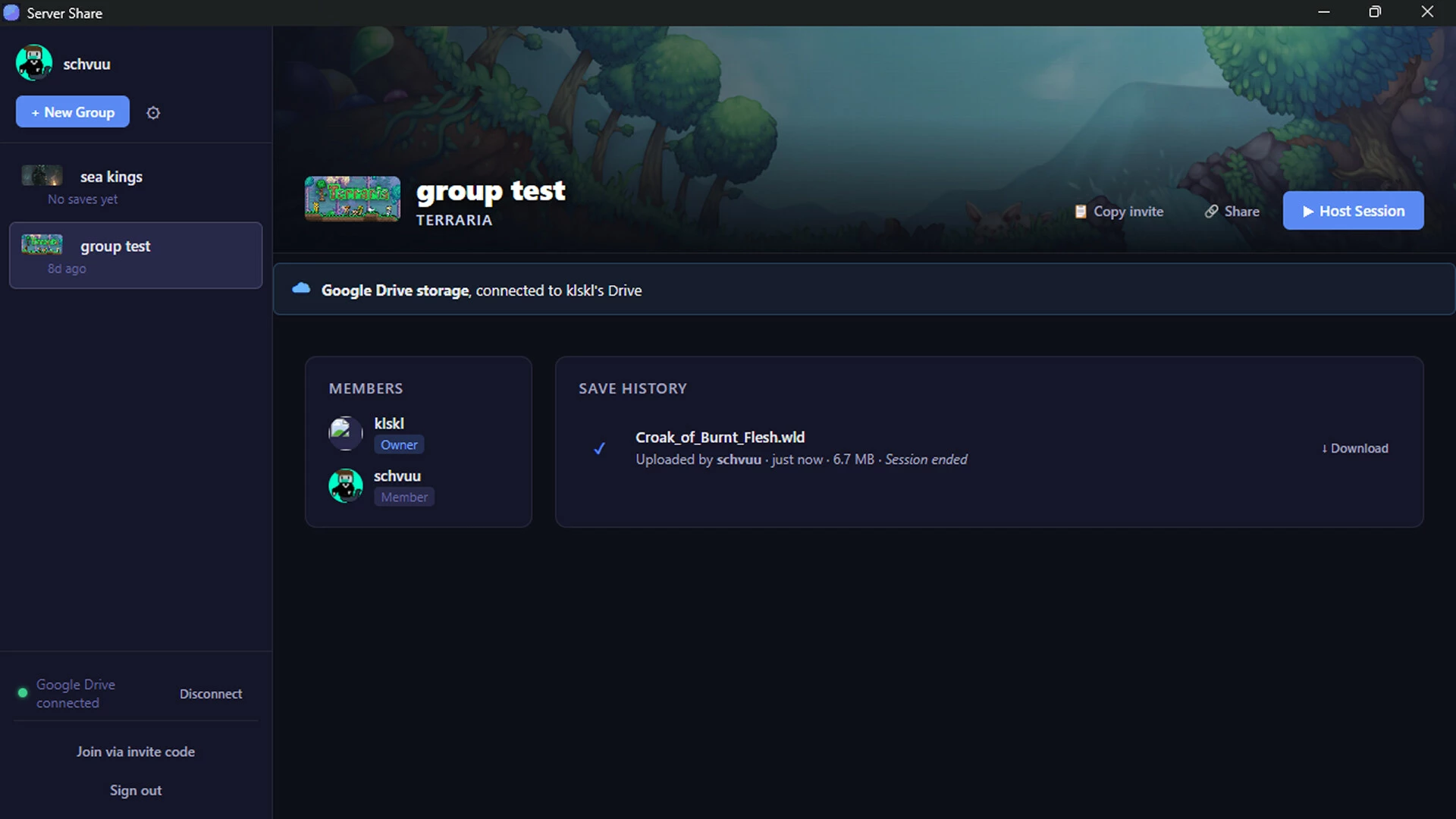Viewport: 1456px width, 819px height.
Task: Click the Google Drive storage banner text
Action: click(x=482, y=290)
